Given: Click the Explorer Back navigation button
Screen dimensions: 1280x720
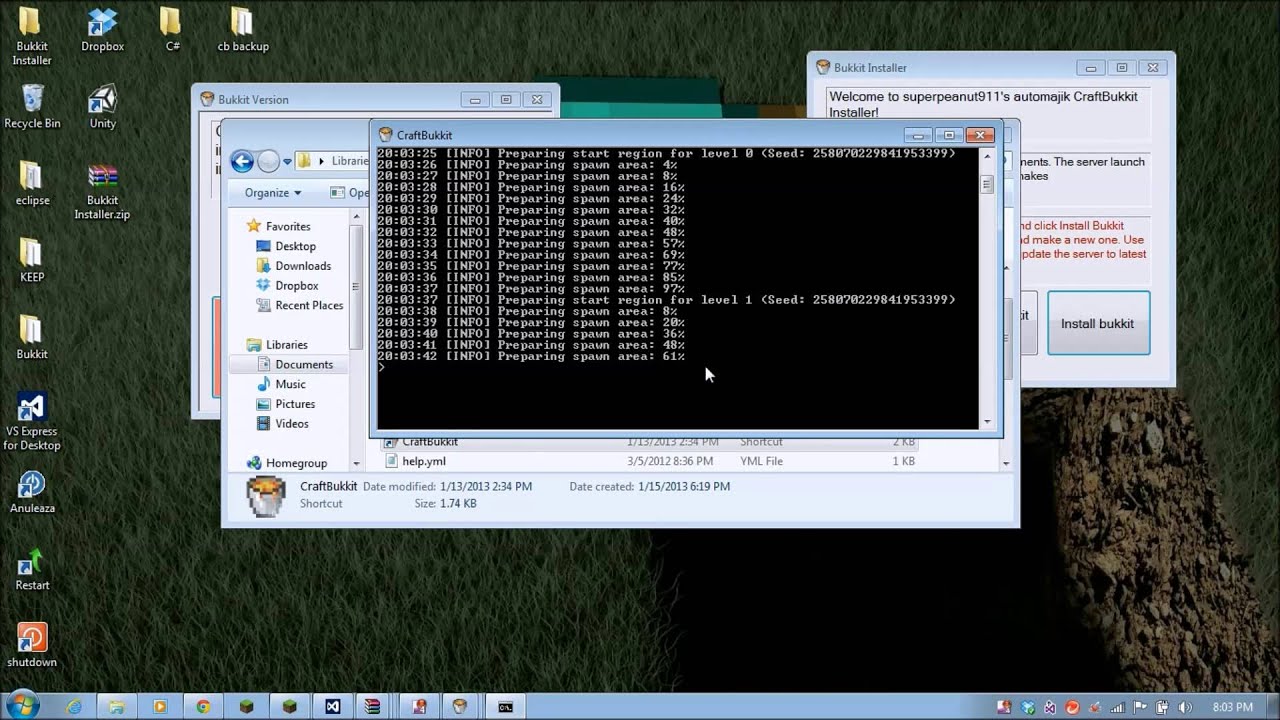Looking at the screenshot, I should [242, 161].
